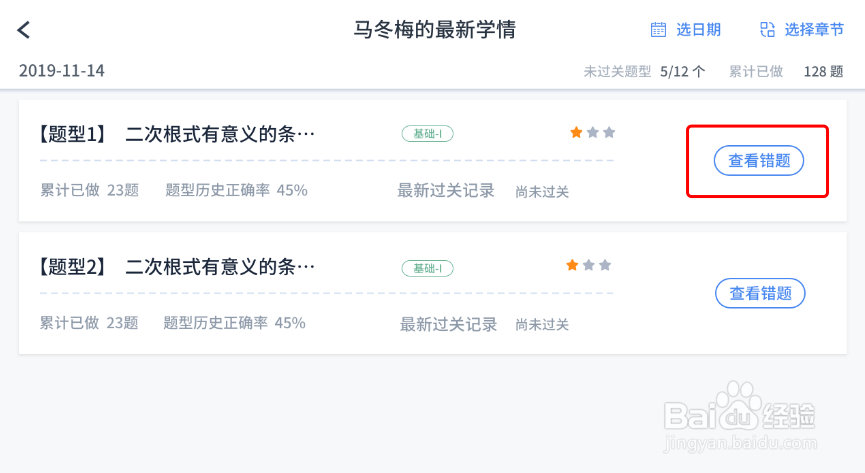This screenshot has height=473, width=865.
Task: Click the chapter grid icon beside 选择章节
Action: (767, 29)
